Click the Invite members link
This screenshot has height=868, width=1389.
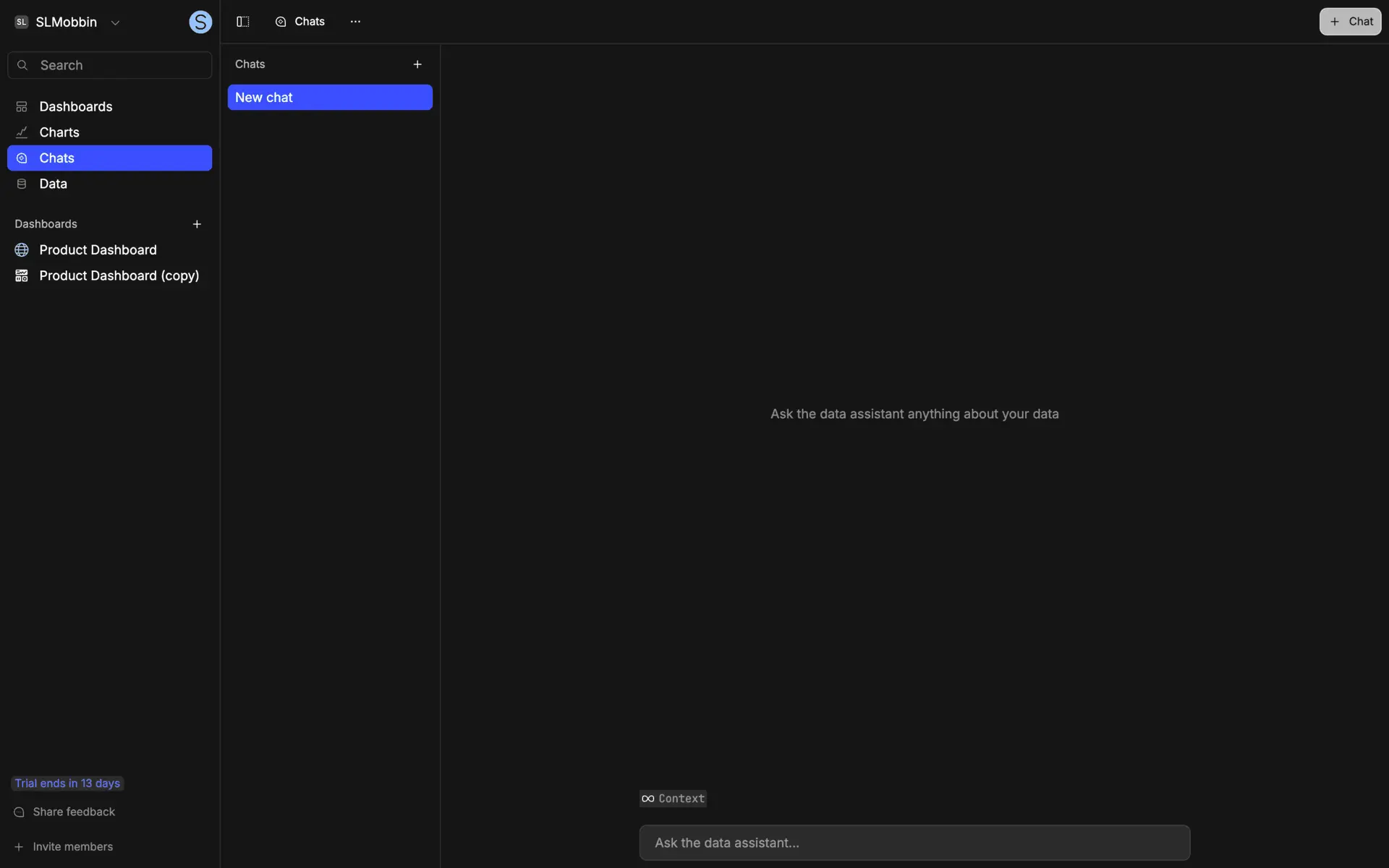point(72,847)
